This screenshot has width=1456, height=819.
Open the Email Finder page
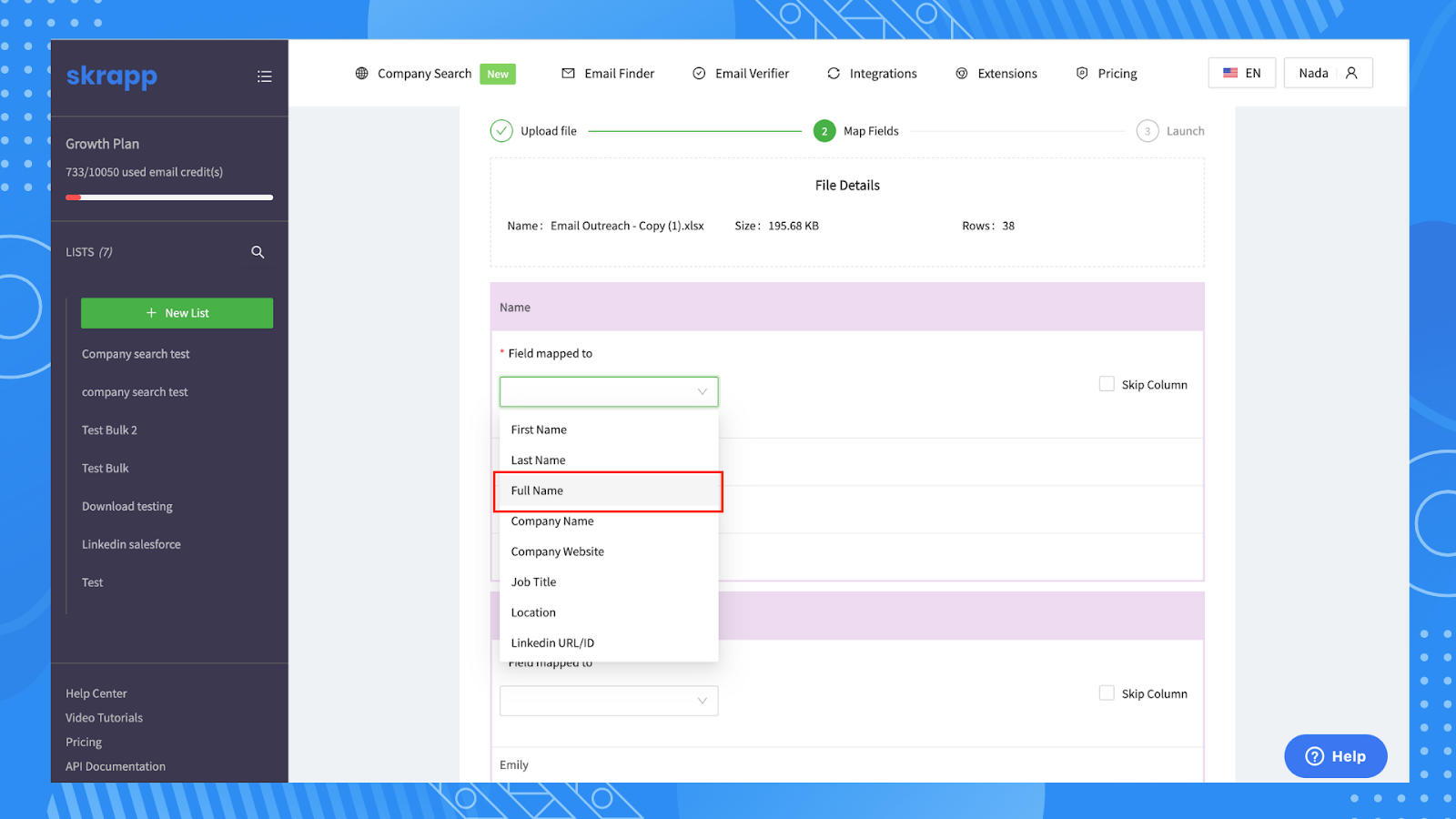[619, 74]
